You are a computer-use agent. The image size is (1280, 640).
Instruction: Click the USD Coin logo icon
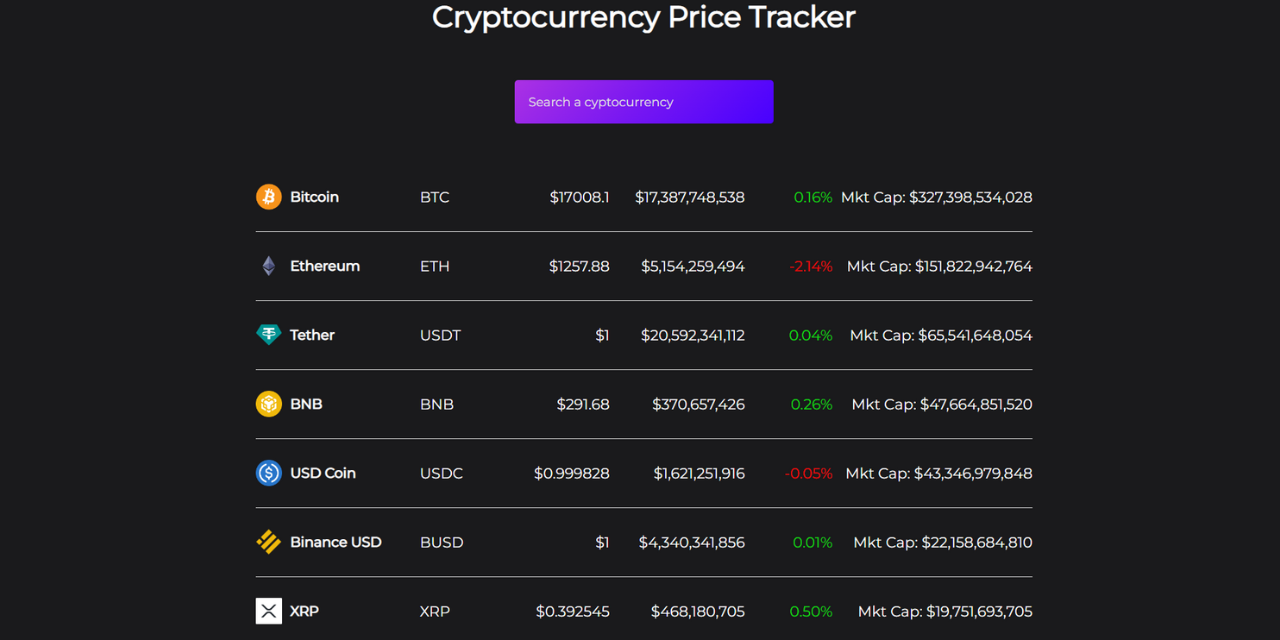[268, 473]
